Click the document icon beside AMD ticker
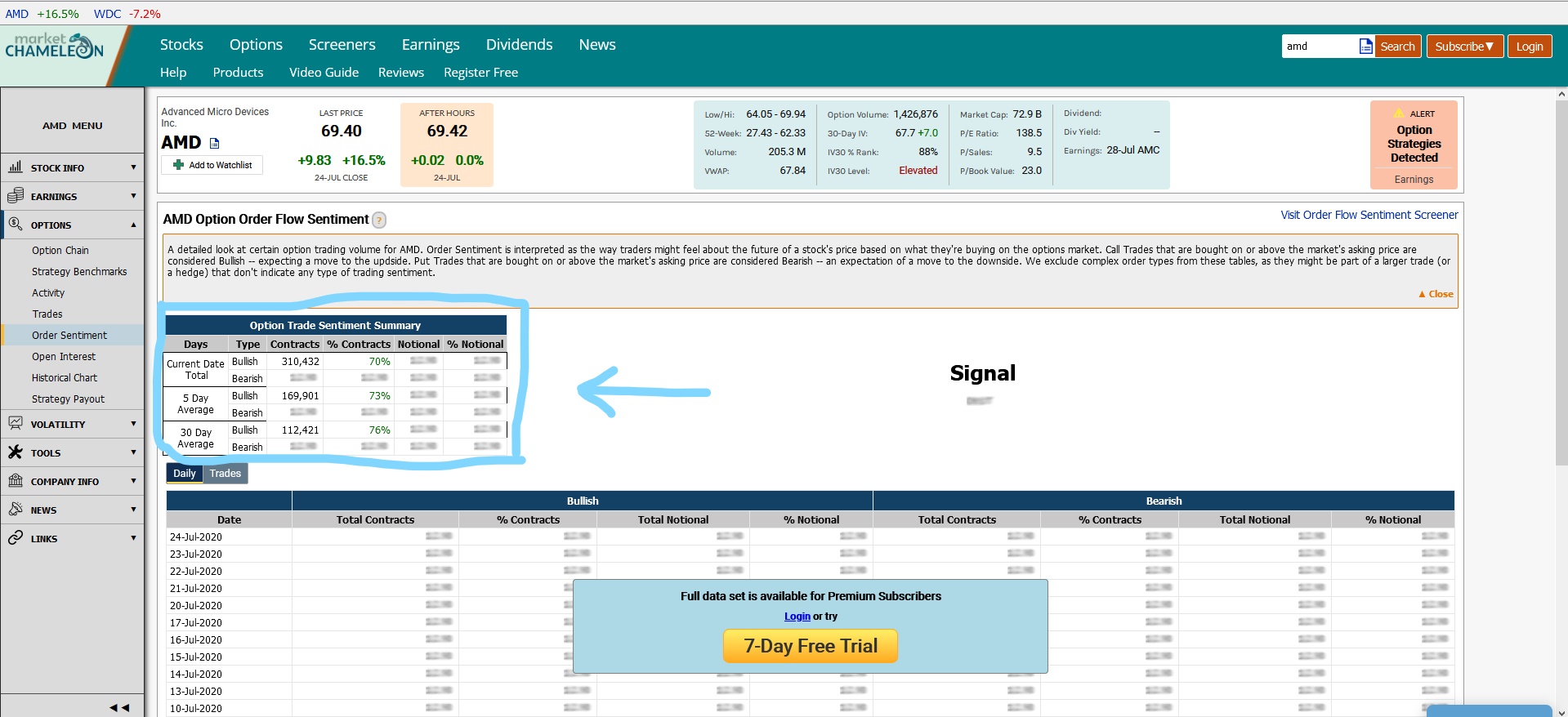 pos(215,144)
